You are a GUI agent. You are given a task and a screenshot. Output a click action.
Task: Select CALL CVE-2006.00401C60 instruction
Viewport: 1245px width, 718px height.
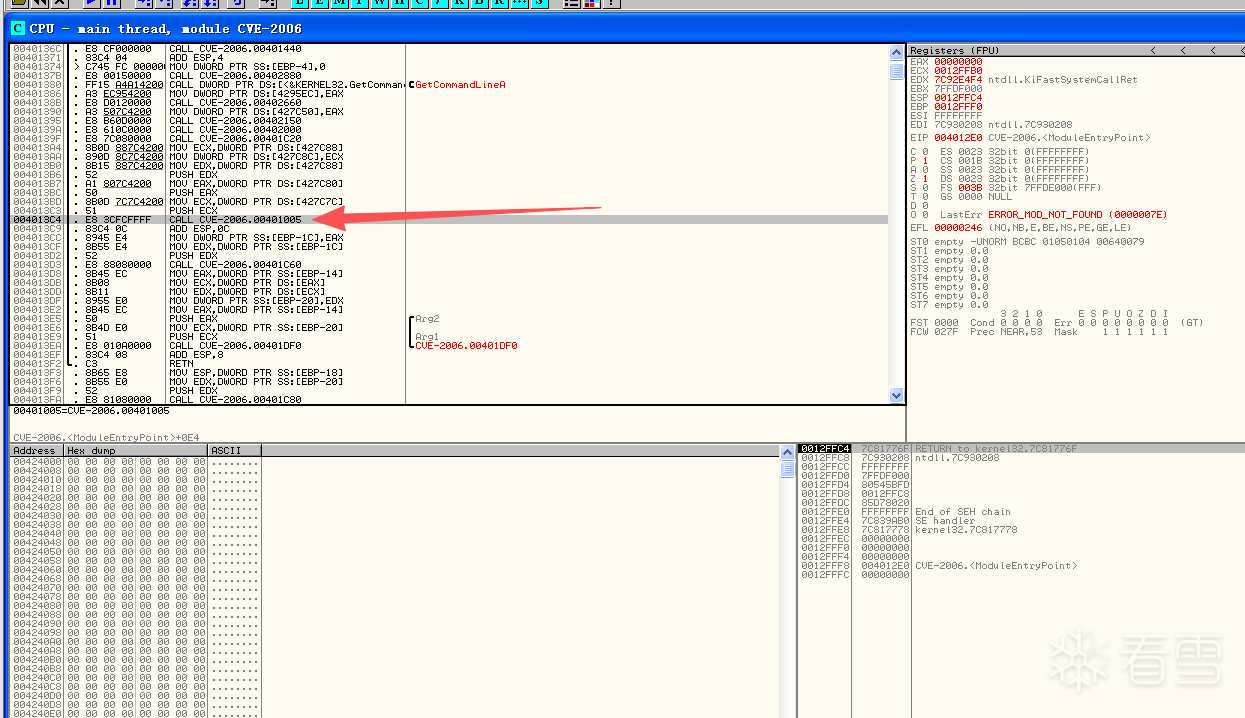click(235, 264)
